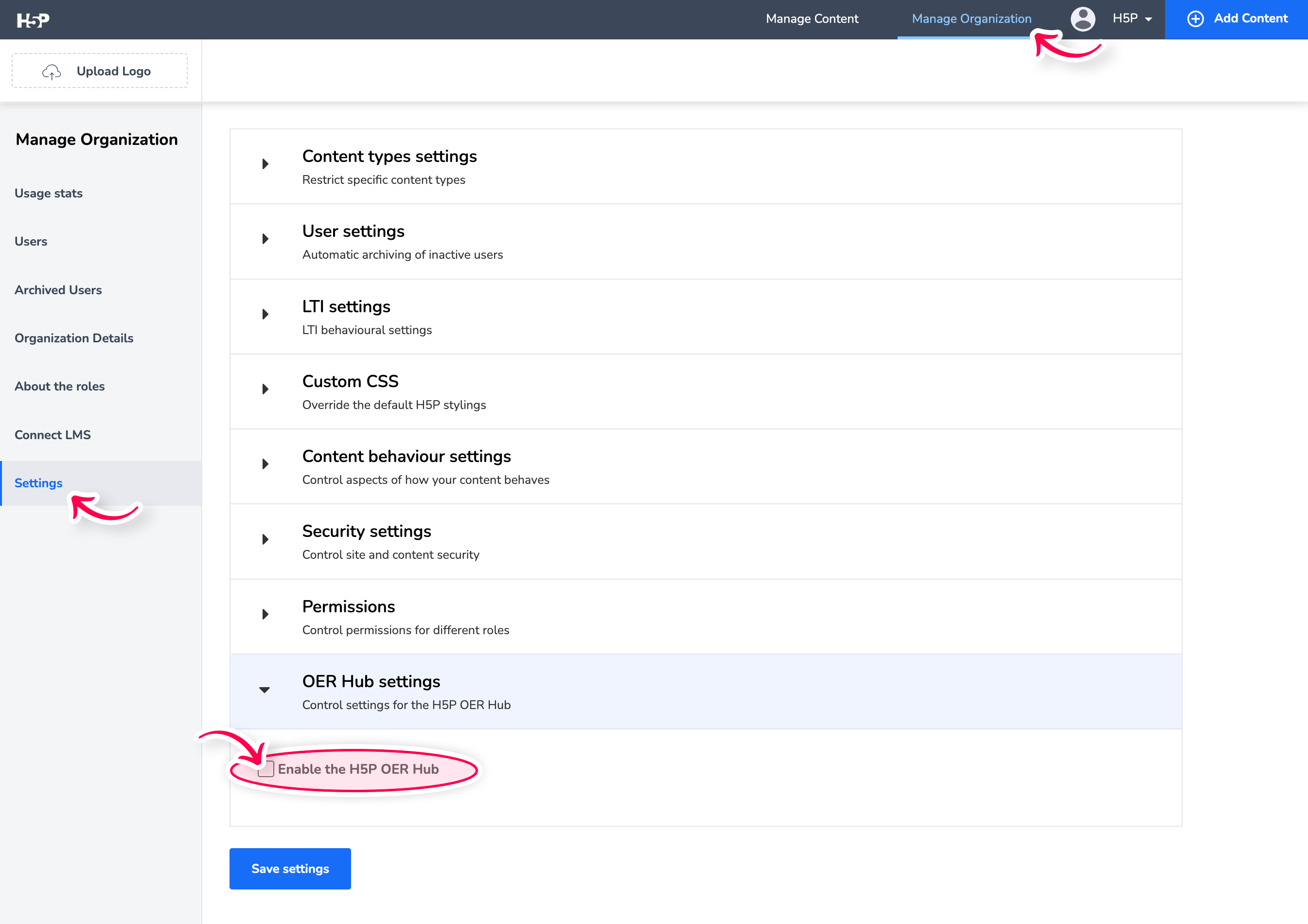1308x924 pixels.
Task: Click the Save settings button
Action: (290, 868)
